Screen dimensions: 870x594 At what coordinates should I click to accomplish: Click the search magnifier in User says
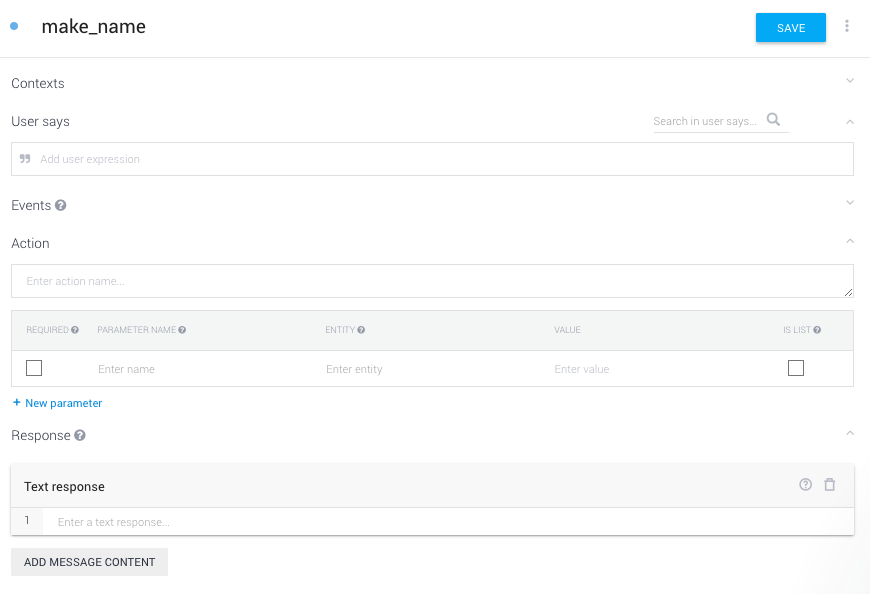tap(773, 120)
